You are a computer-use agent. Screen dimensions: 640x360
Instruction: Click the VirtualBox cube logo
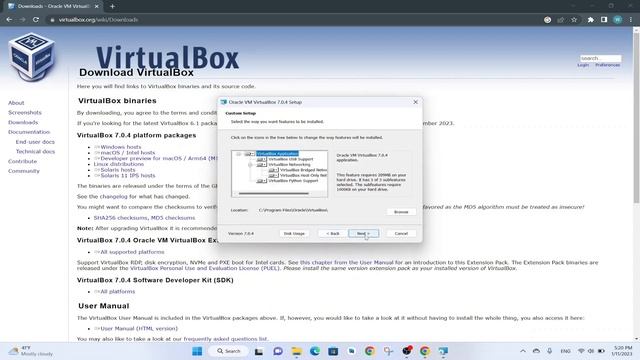tap(32, 56)
